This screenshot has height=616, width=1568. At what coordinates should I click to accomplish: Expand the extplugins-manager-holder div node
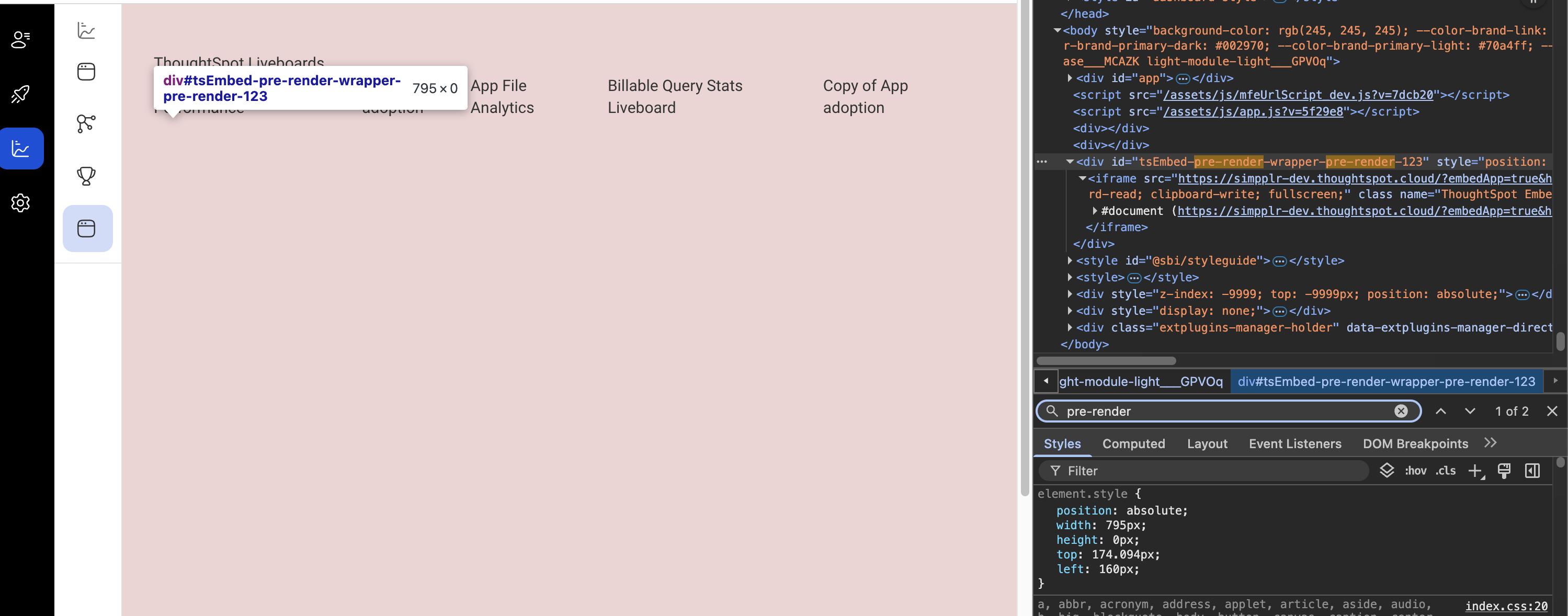tap(1070, 327)
